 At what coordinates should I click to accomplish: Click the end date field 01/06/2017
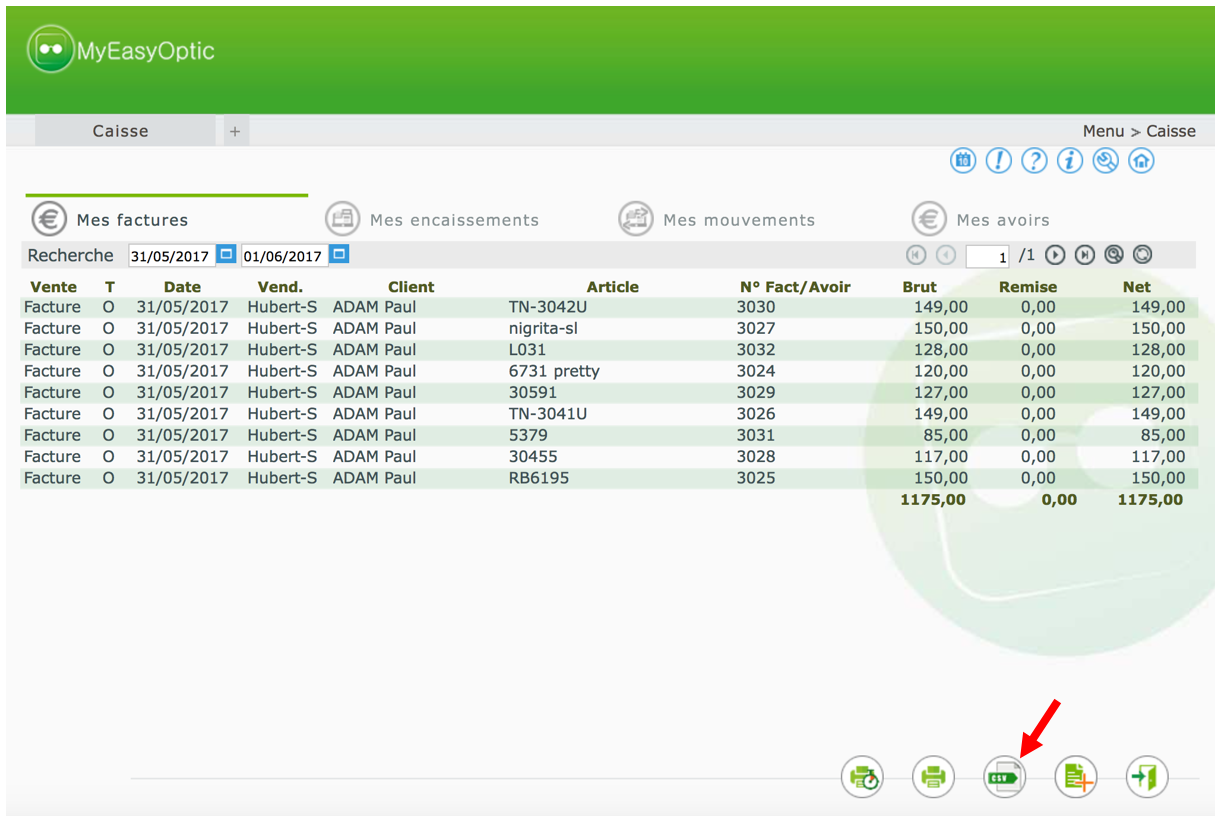[x=285, y=255]
